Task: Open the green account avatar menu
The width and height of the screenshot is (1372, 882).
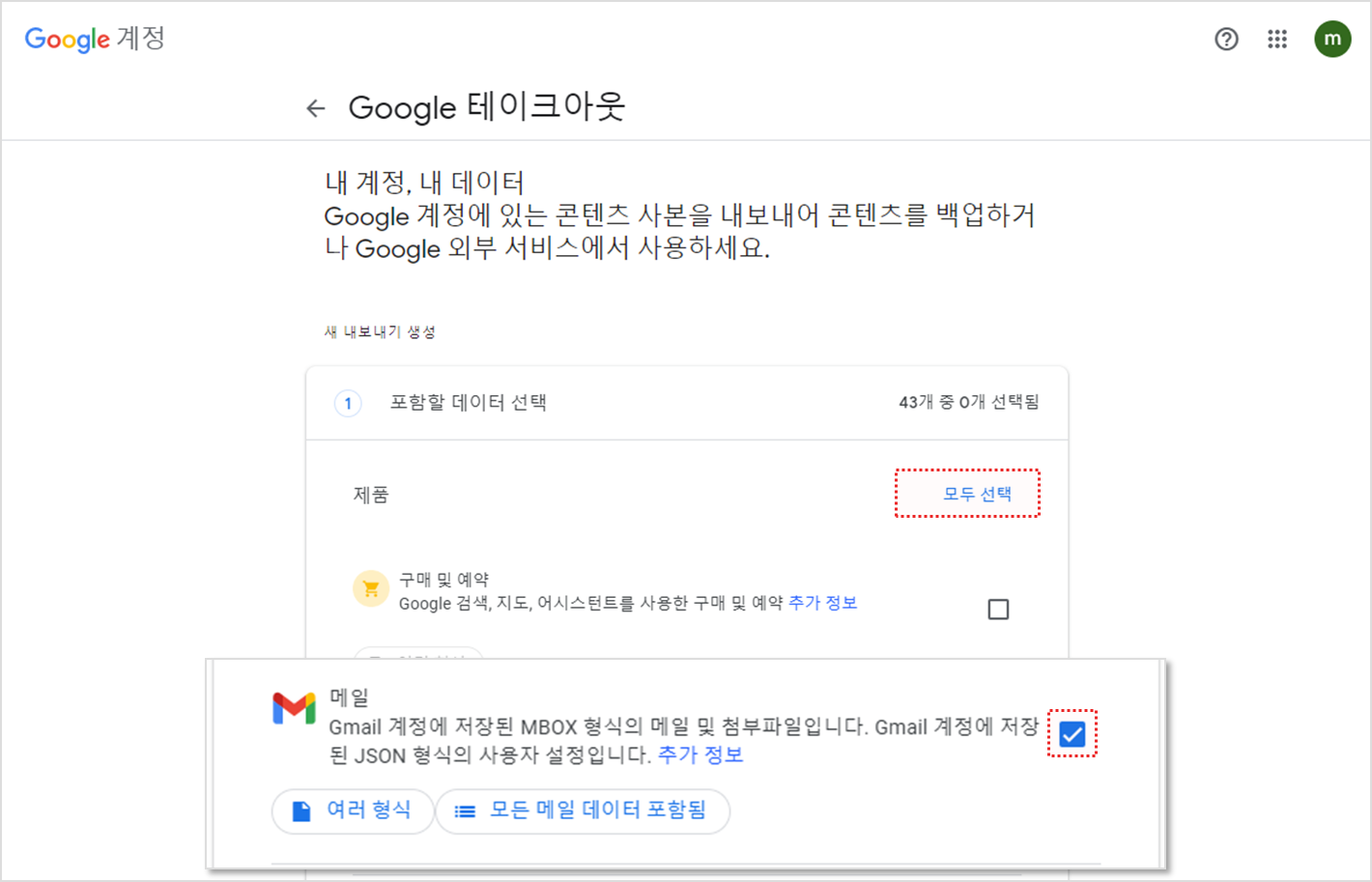Action: pyautogui.click(x=1332, y=39)
